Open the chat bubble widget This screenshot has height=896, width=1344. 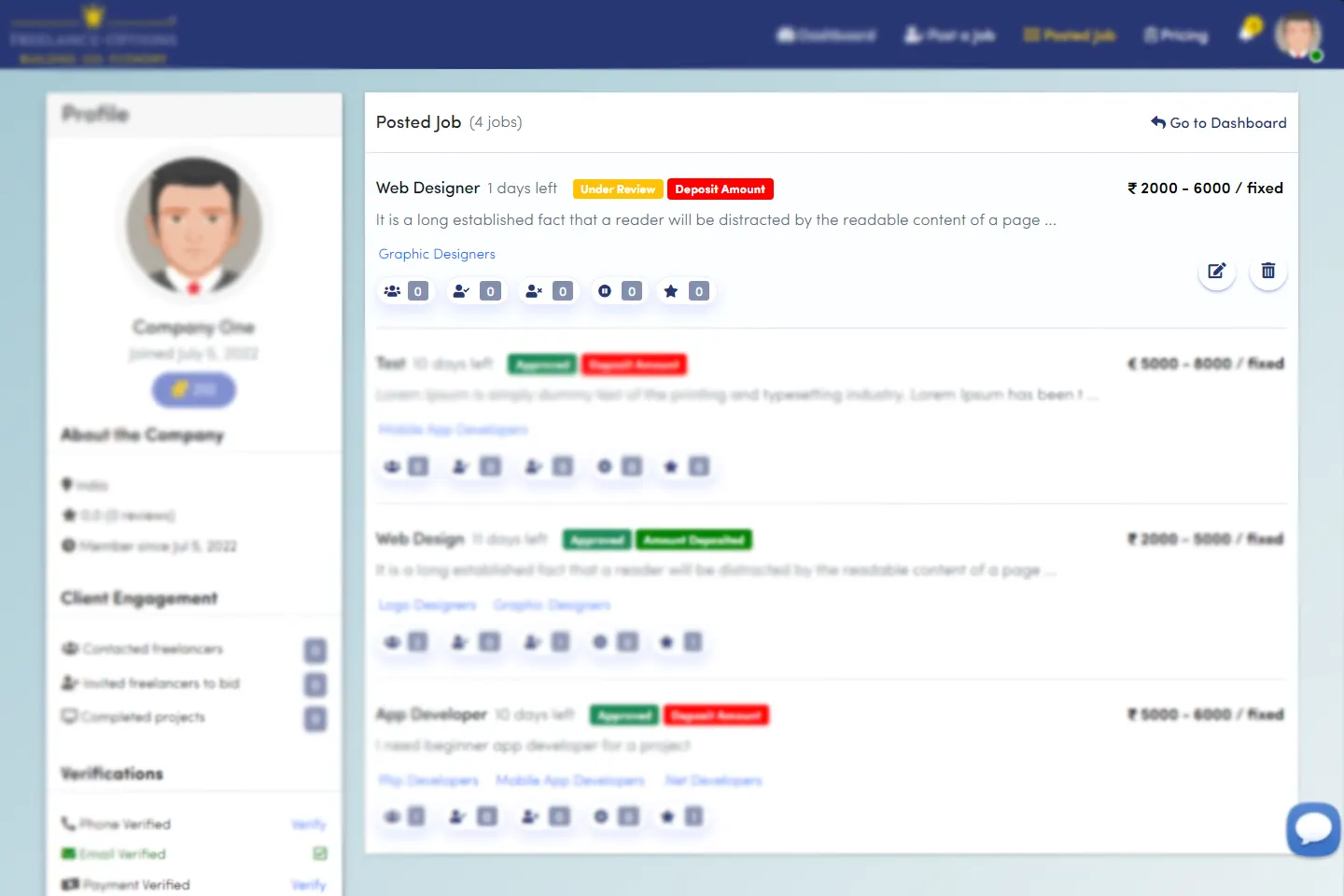click(x=1313, y=828)
